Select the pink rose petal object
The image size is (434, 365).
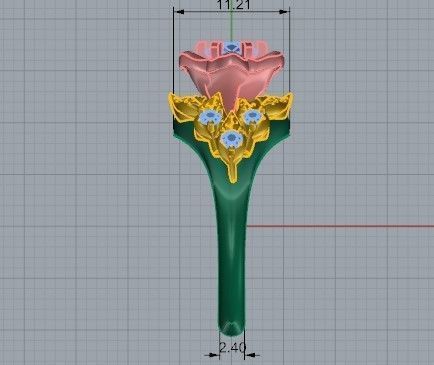231,75
